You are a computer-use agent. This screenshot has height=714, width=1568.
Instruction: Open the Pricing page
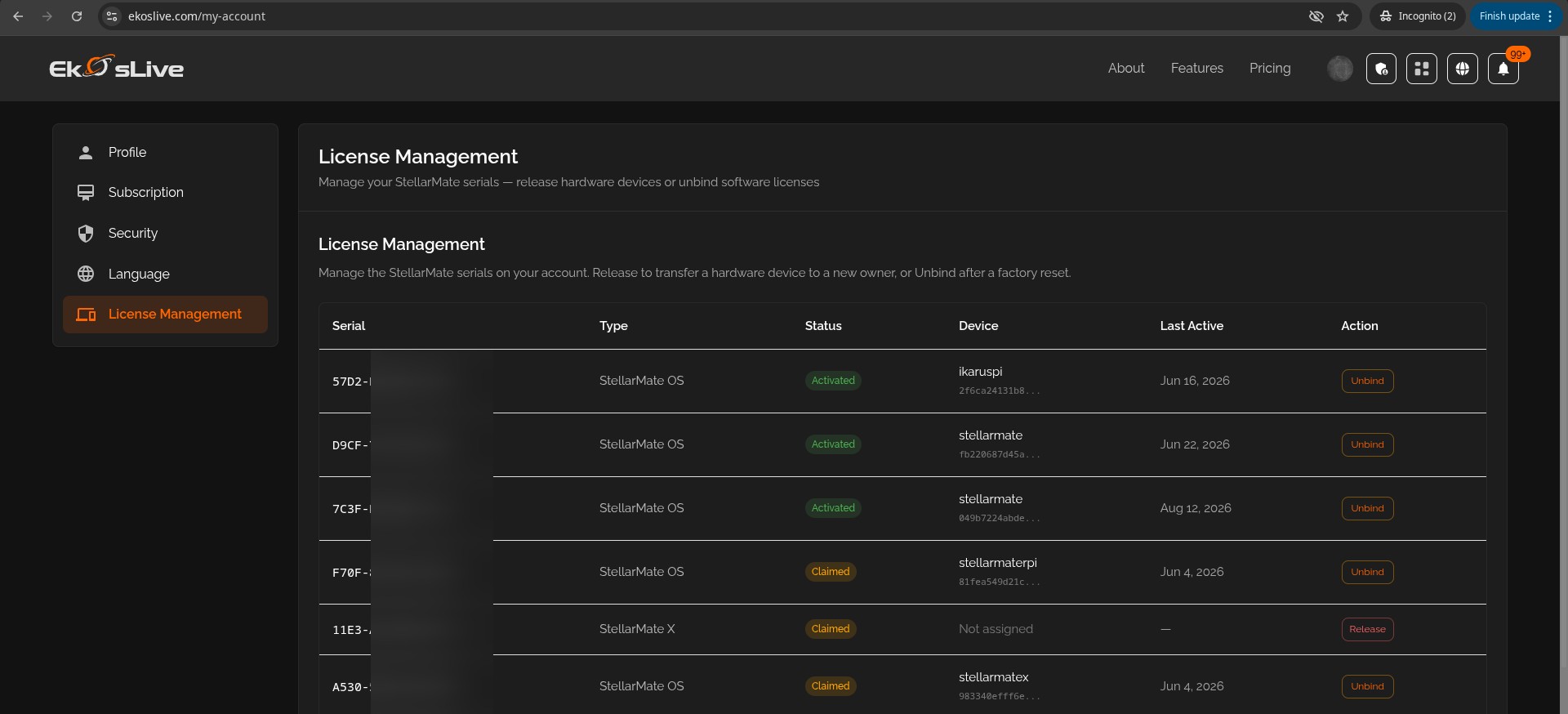pos(1270,69)
